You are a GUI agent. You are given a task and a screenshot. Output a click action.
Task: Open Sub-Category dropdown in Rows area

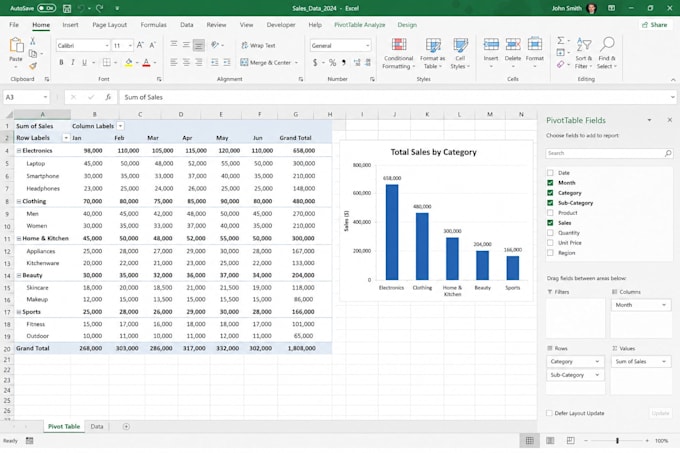pyautogui.click(x=597, y=375)
